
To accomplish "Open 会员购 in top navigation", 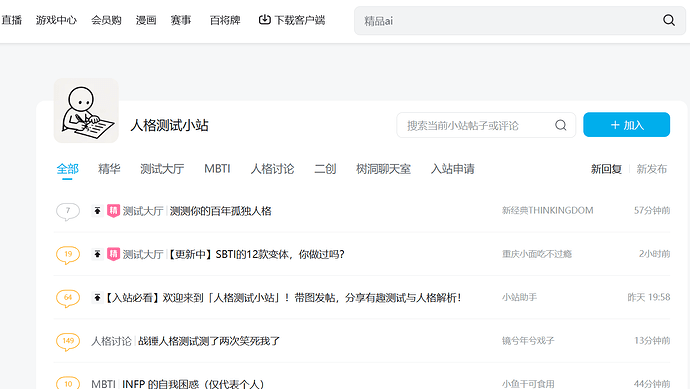I will (106, 20).
